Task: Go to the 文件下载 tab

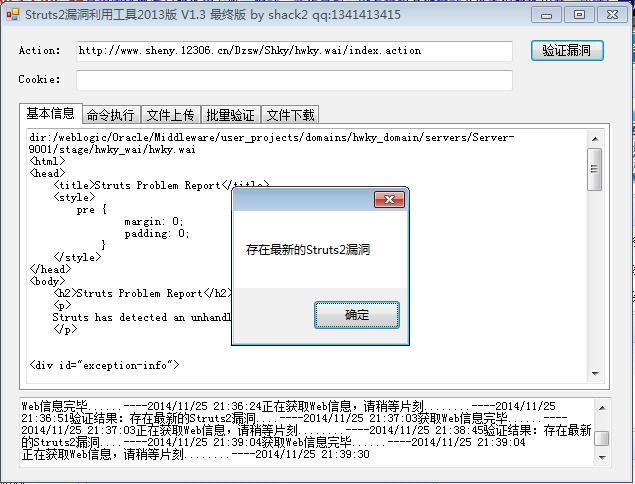Action: [290, 115]
